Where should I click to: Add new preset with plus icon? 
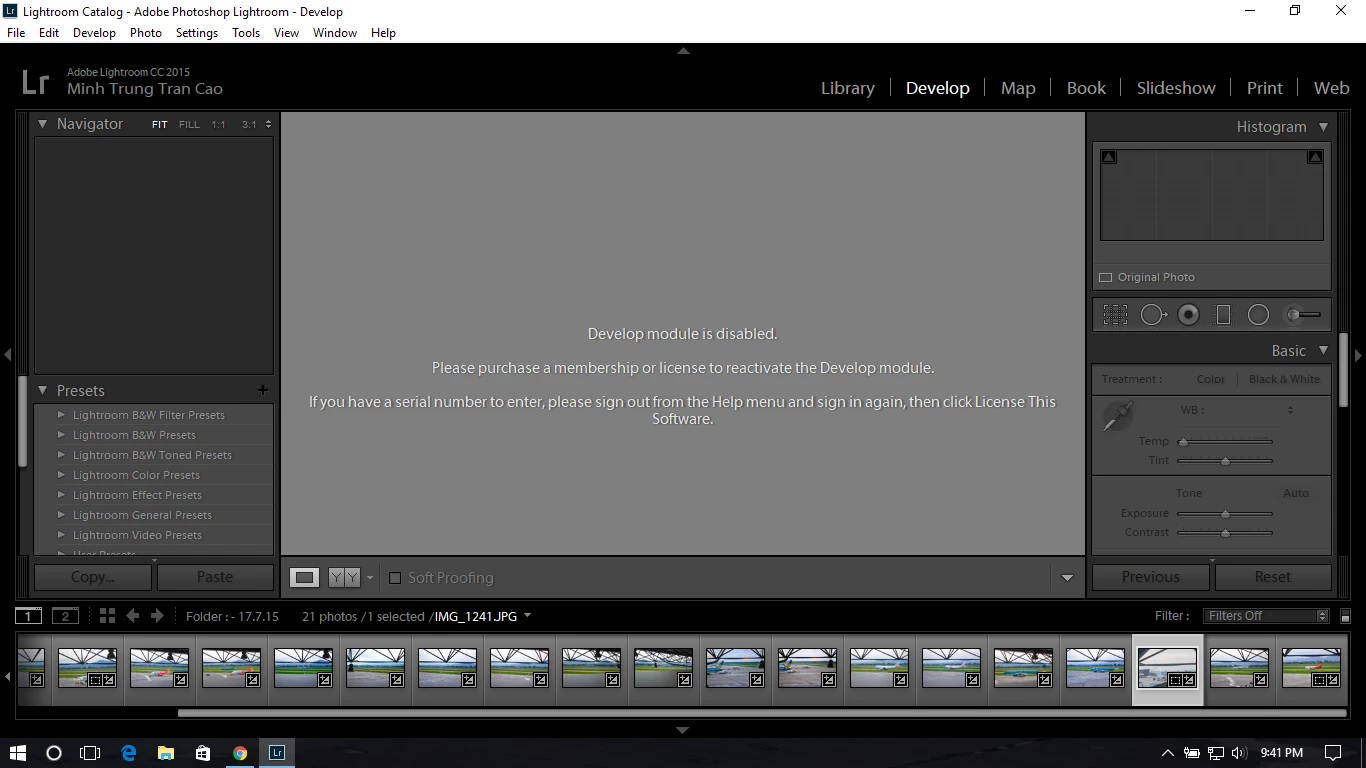tap(262, 390)
